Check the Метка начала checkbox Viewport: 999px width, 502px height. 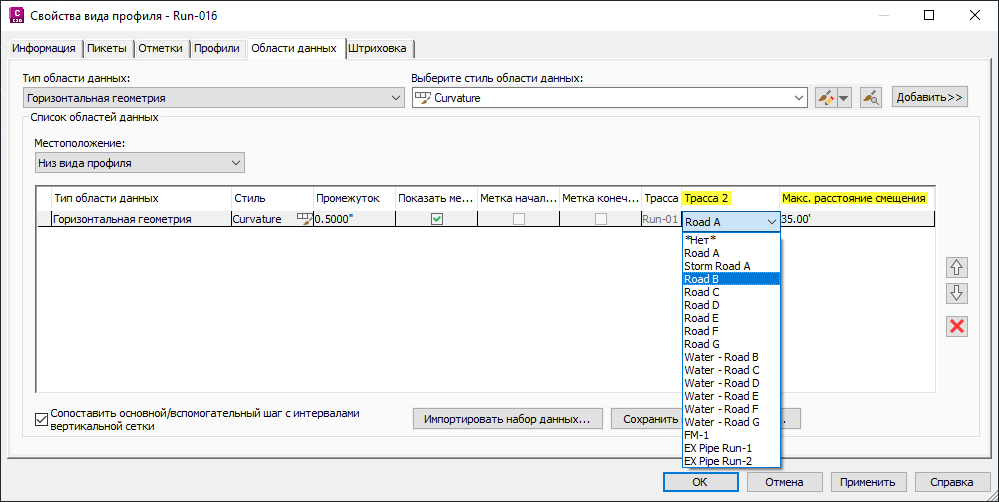click(519, 219)
